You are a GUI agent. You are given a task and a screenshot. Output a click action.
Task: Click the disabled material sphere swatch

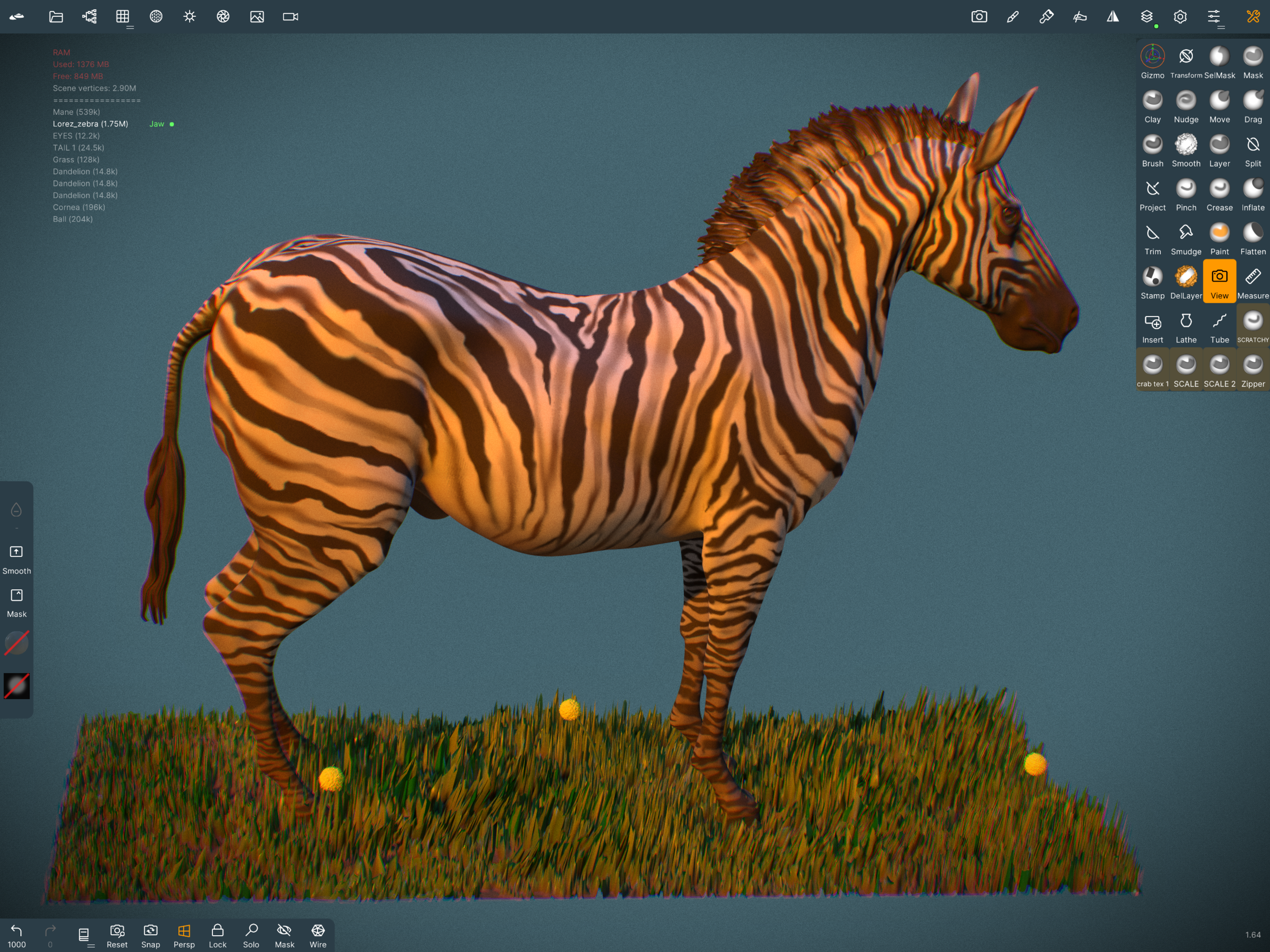[x=17, y=643]
